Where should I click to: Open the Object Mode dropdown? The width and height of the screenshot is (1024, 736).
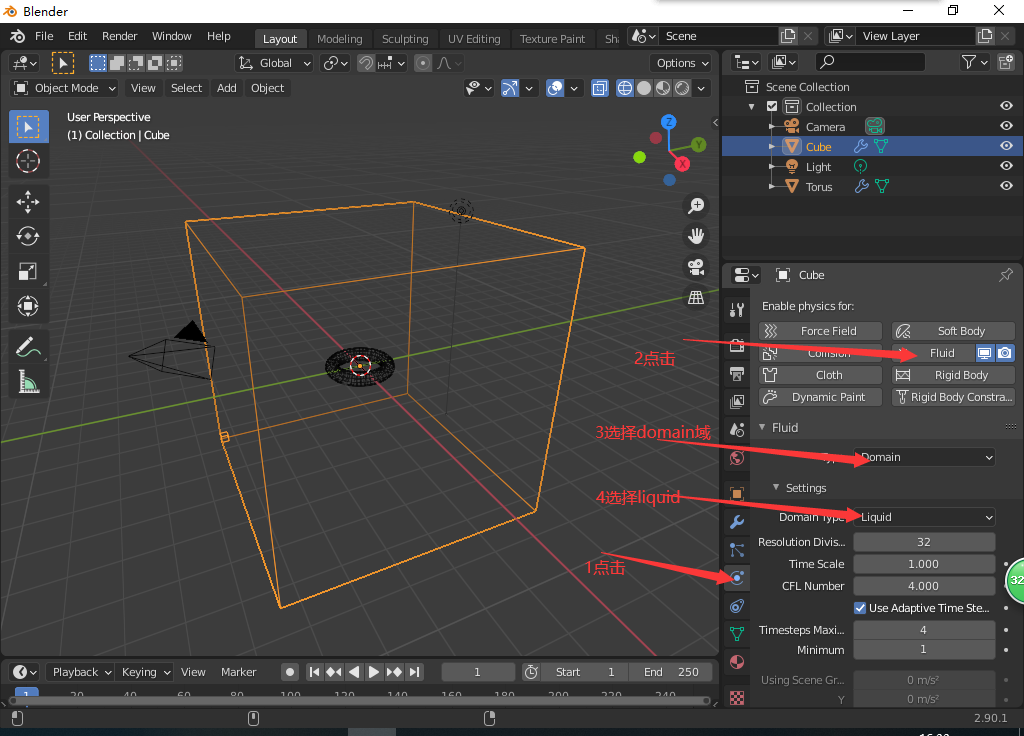63,88
